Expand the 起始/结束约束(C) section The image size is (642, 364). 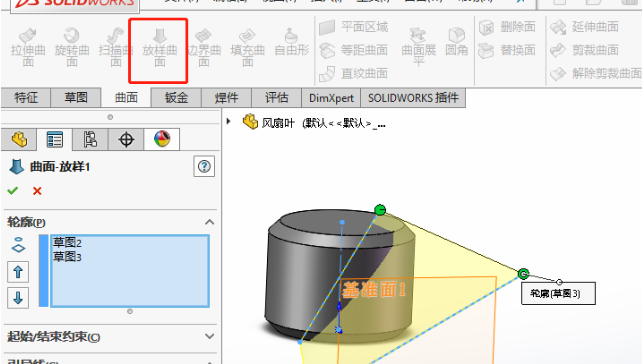pos(209,336)
